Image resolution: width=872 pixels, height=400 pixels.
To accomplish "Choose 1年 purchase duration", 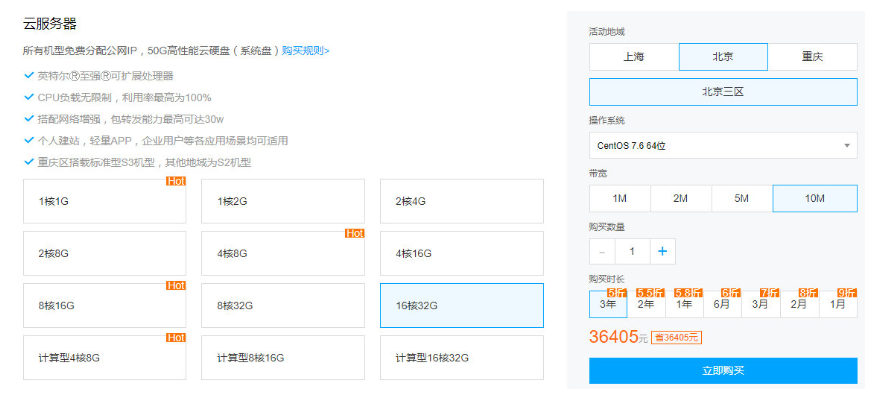I will tap(684, 304).
